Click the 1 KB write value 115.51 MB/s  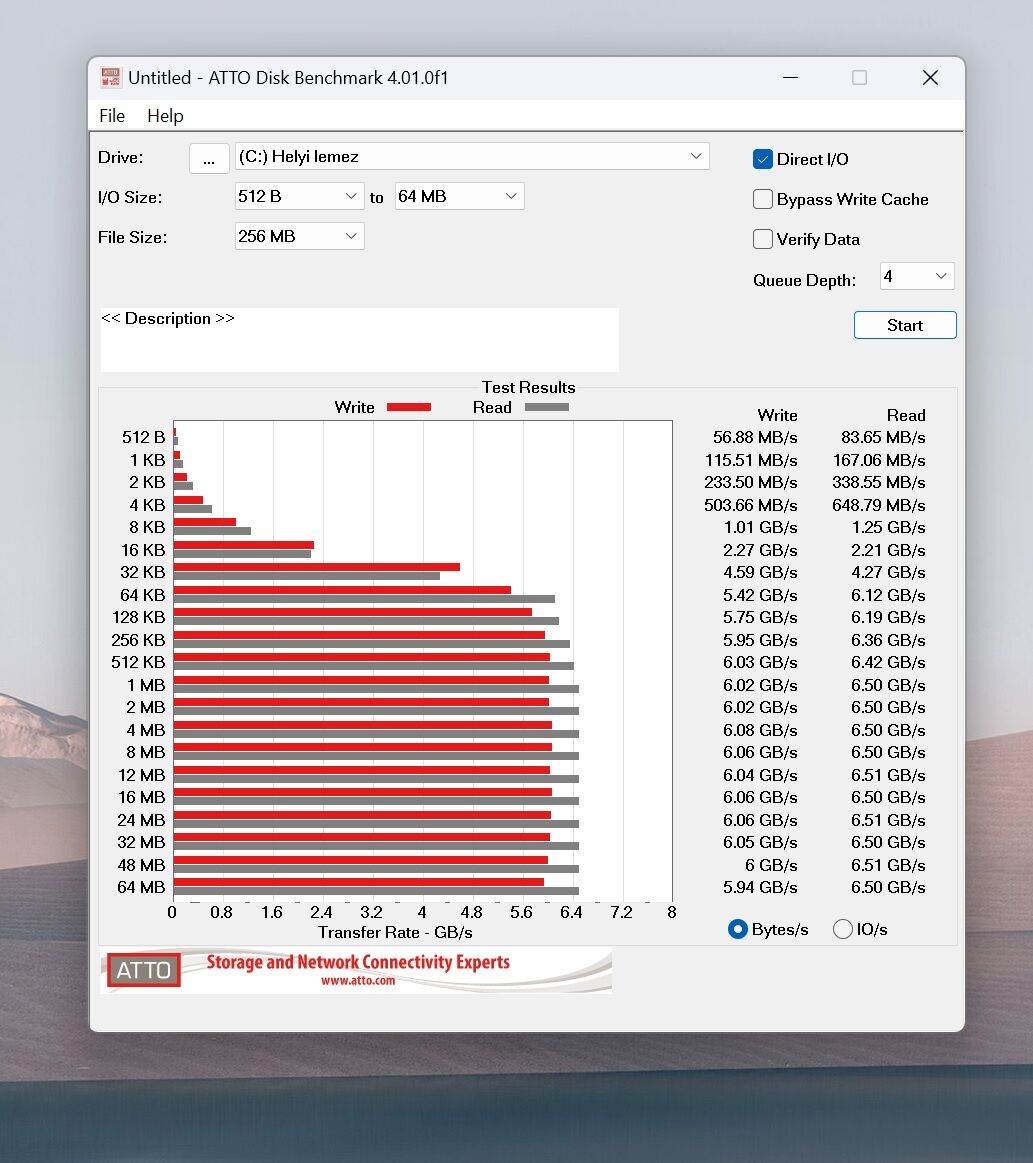point(750,460)
